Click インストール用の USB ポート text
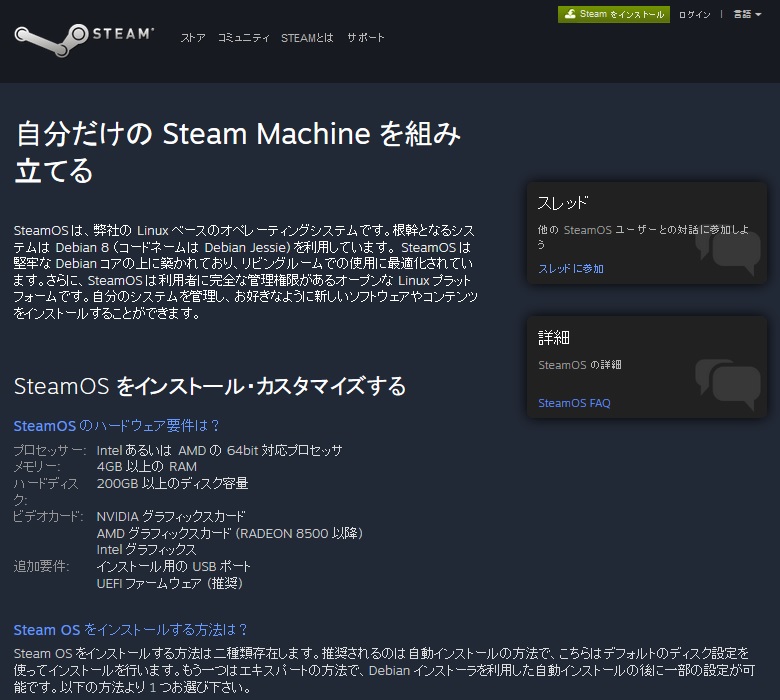Image resolution: width=780 pixels, height=700 pixels. click(174, 566)
